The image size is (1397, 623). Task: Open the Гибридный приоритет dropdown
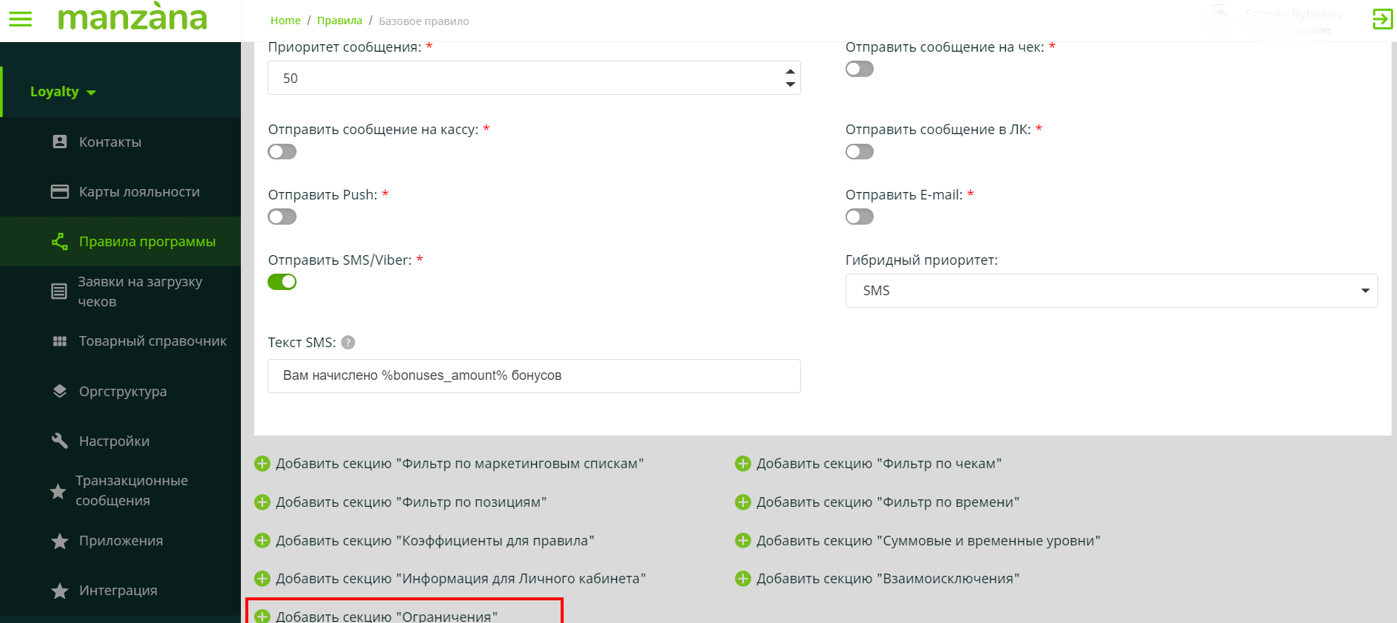[x=1110, y=291]
